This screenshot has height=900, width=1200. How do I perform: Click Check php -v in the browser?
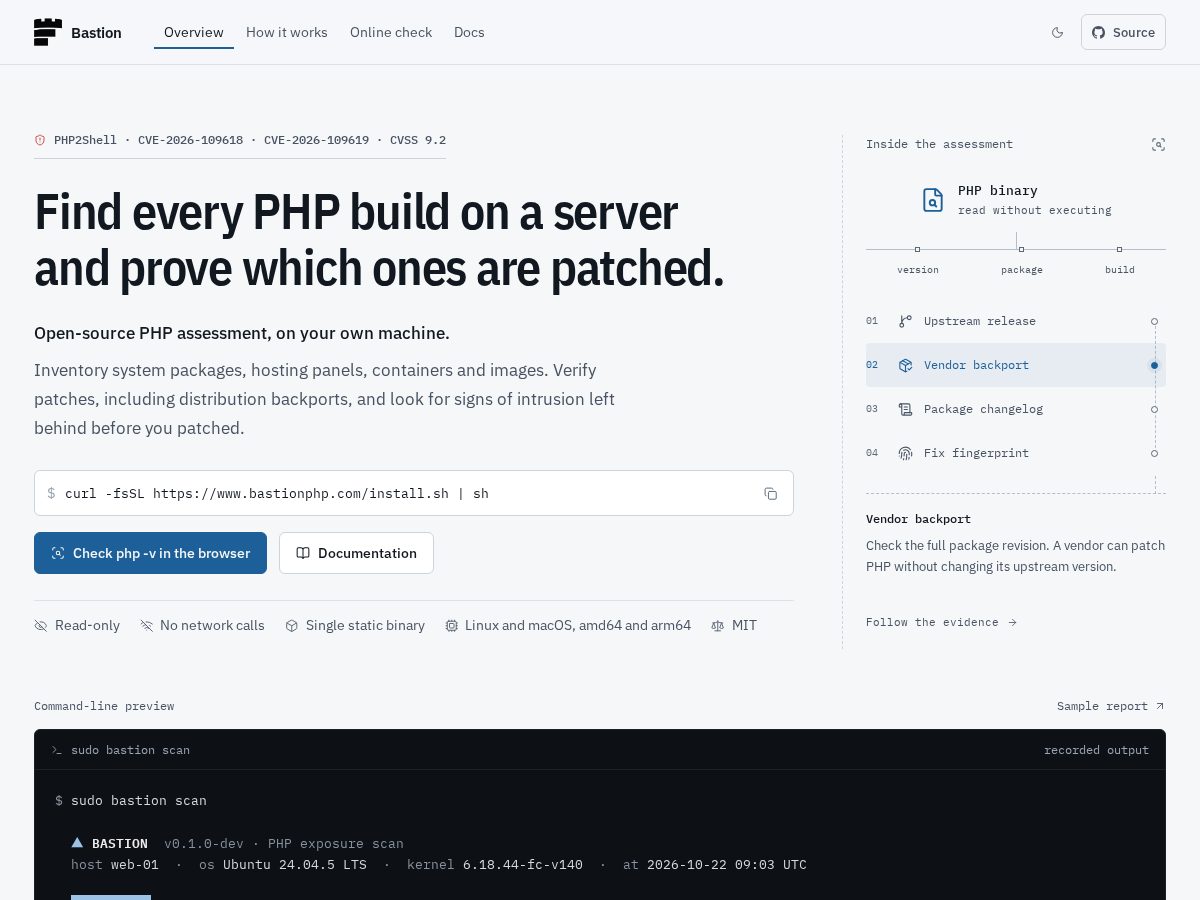[x=150, y=553]
